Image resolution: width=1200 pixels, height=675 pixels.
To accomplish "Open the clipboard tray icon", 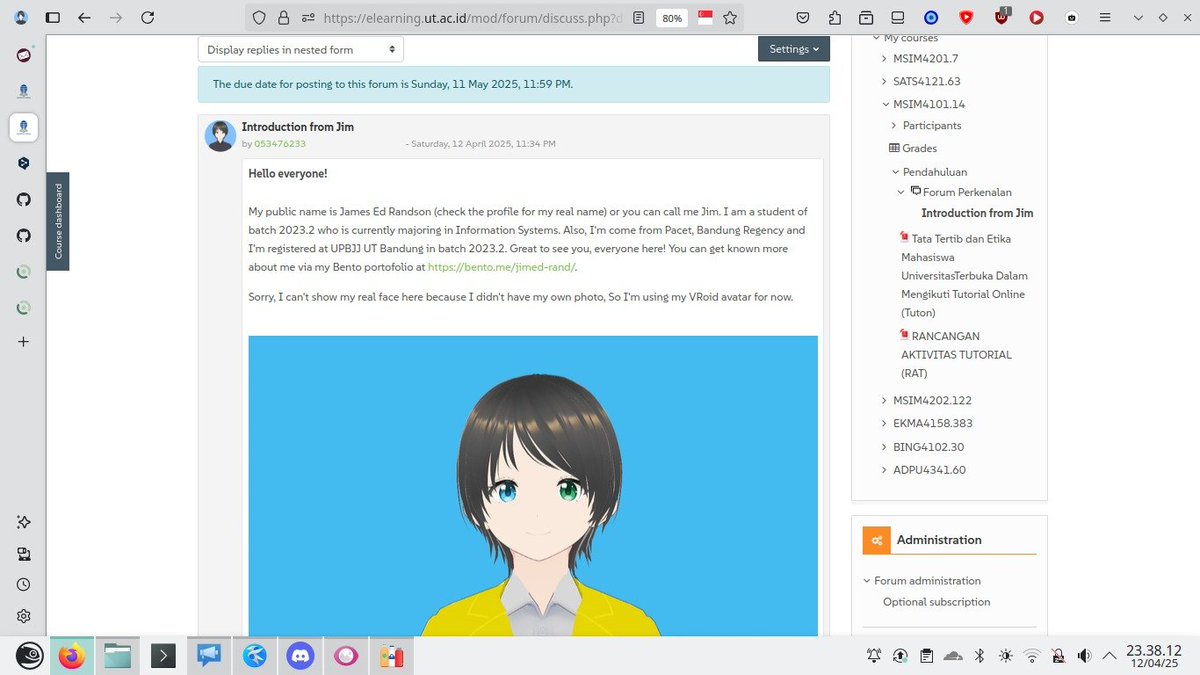I will click(x=927, y=656).
